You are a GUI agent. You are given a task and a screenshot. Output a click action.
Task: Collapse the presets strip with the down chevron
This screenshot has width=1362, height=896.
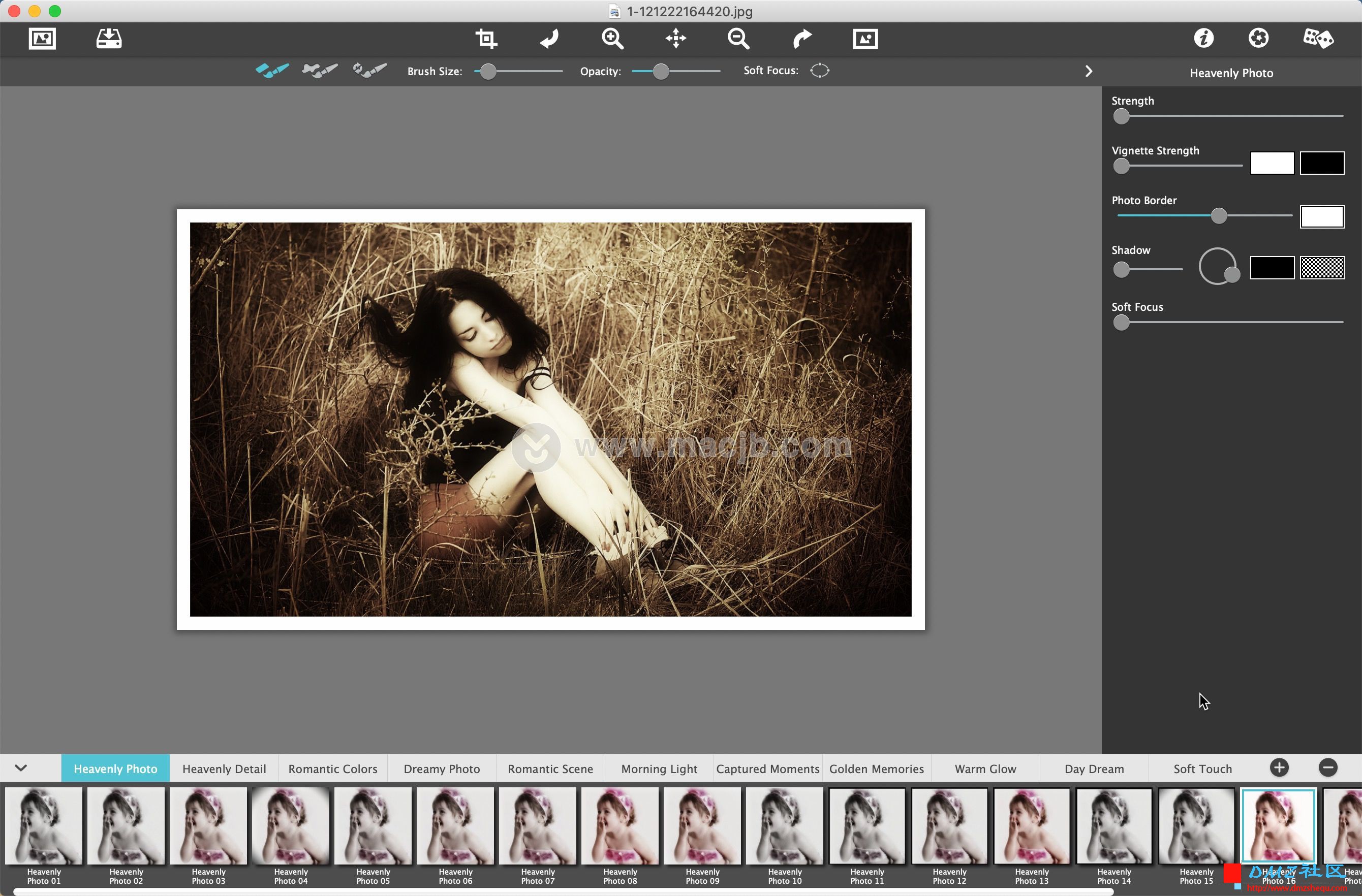point(21,767)
